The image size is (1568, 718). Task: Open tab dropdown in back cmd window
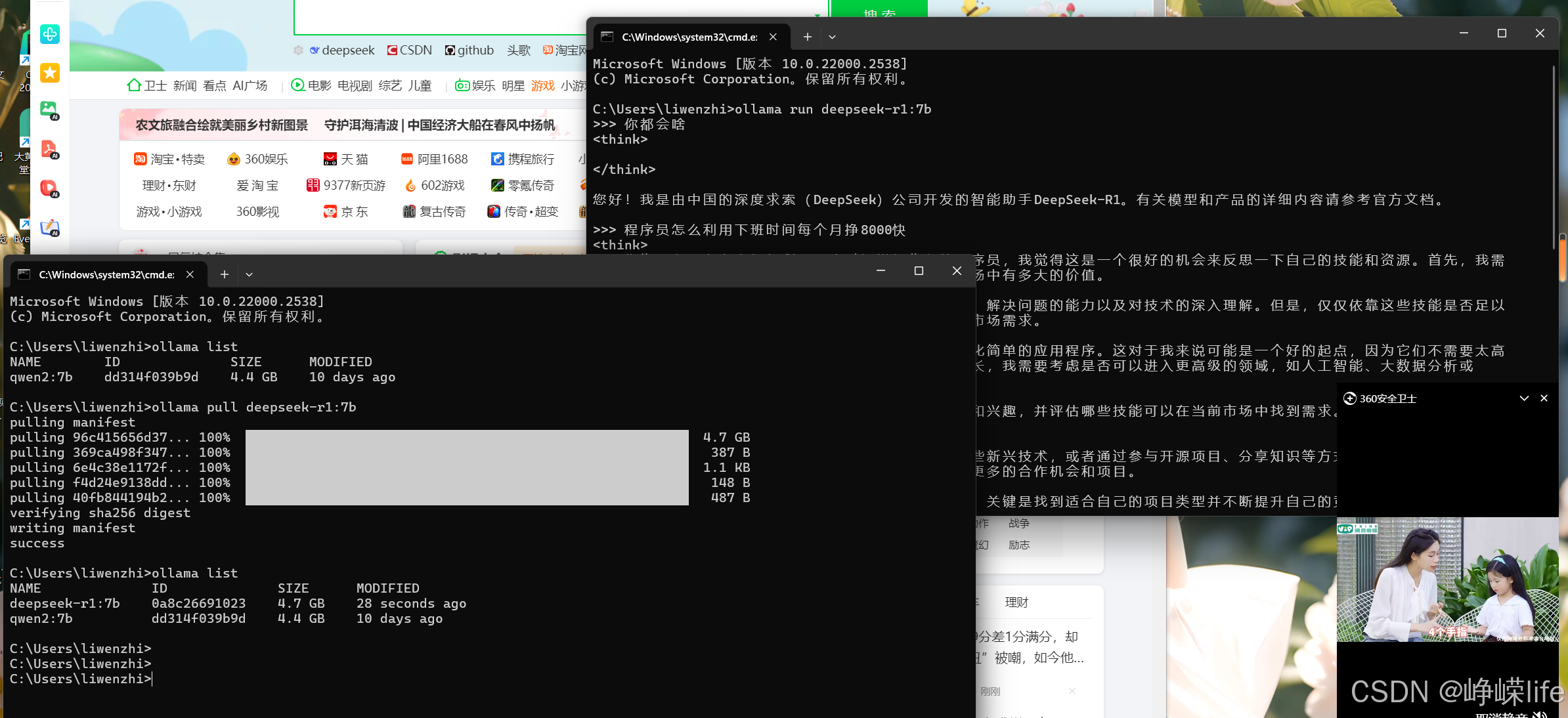tap(832, 37)
